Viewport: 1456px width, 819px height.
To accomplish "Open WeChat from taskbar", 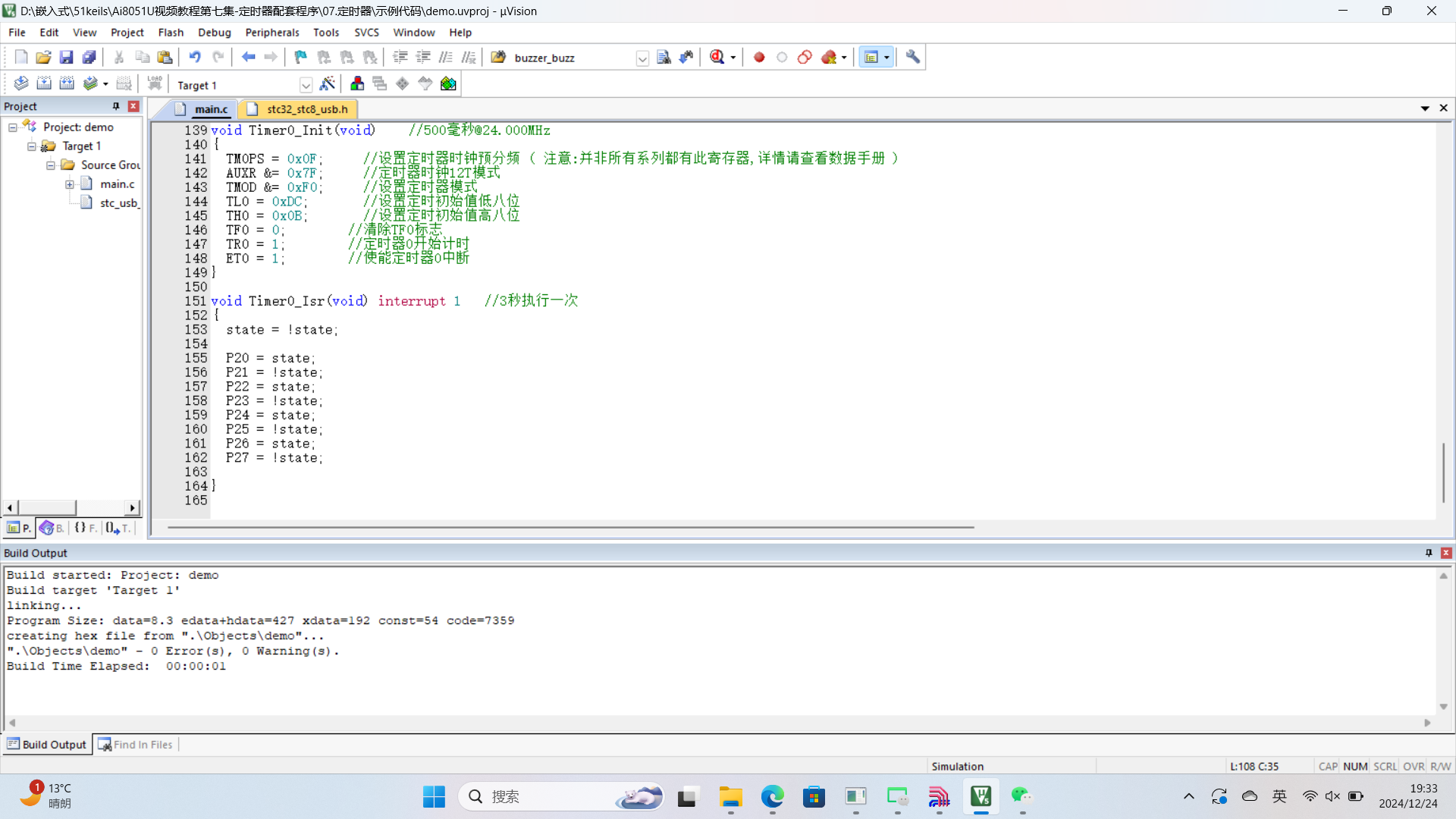I will point(1021,796).
